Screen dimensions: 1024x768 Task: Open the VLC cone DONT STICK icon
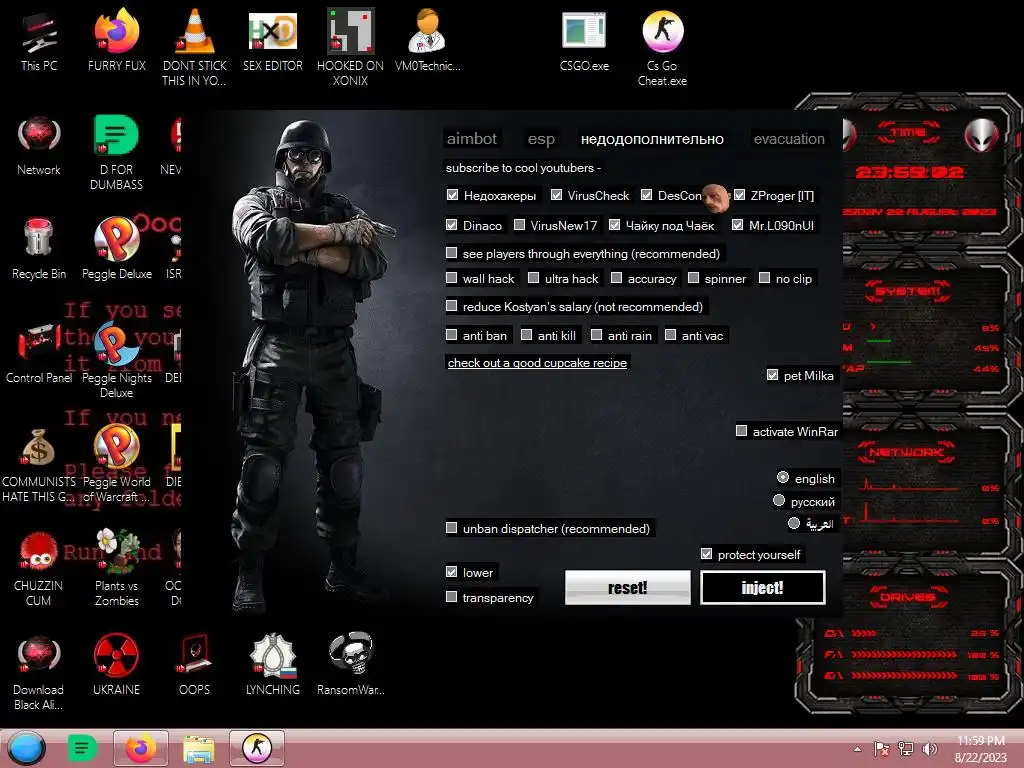coord(194,47)
